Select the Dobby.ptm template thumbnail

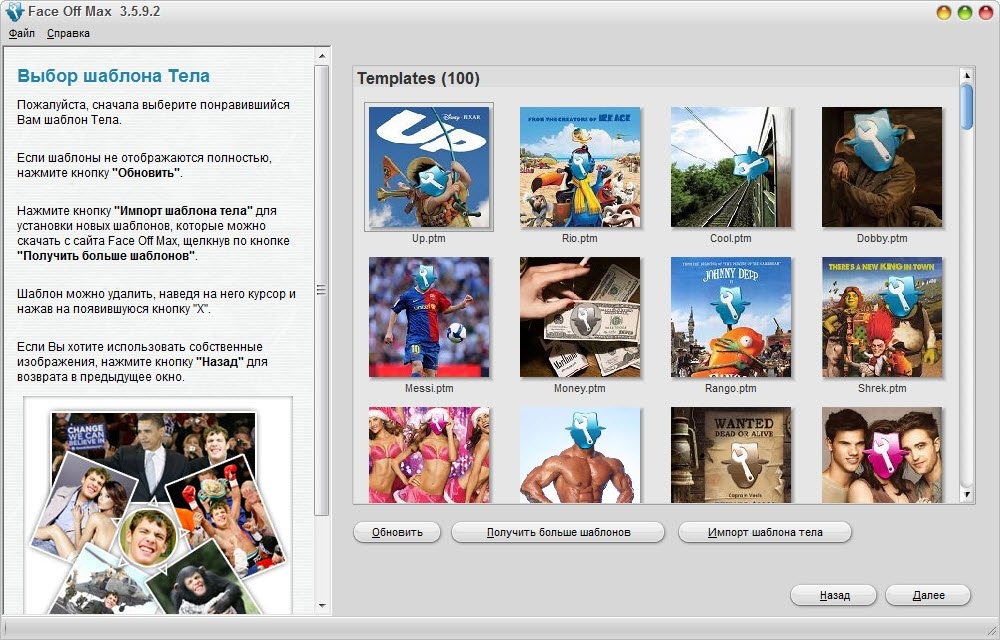click(x=882, y=167)
